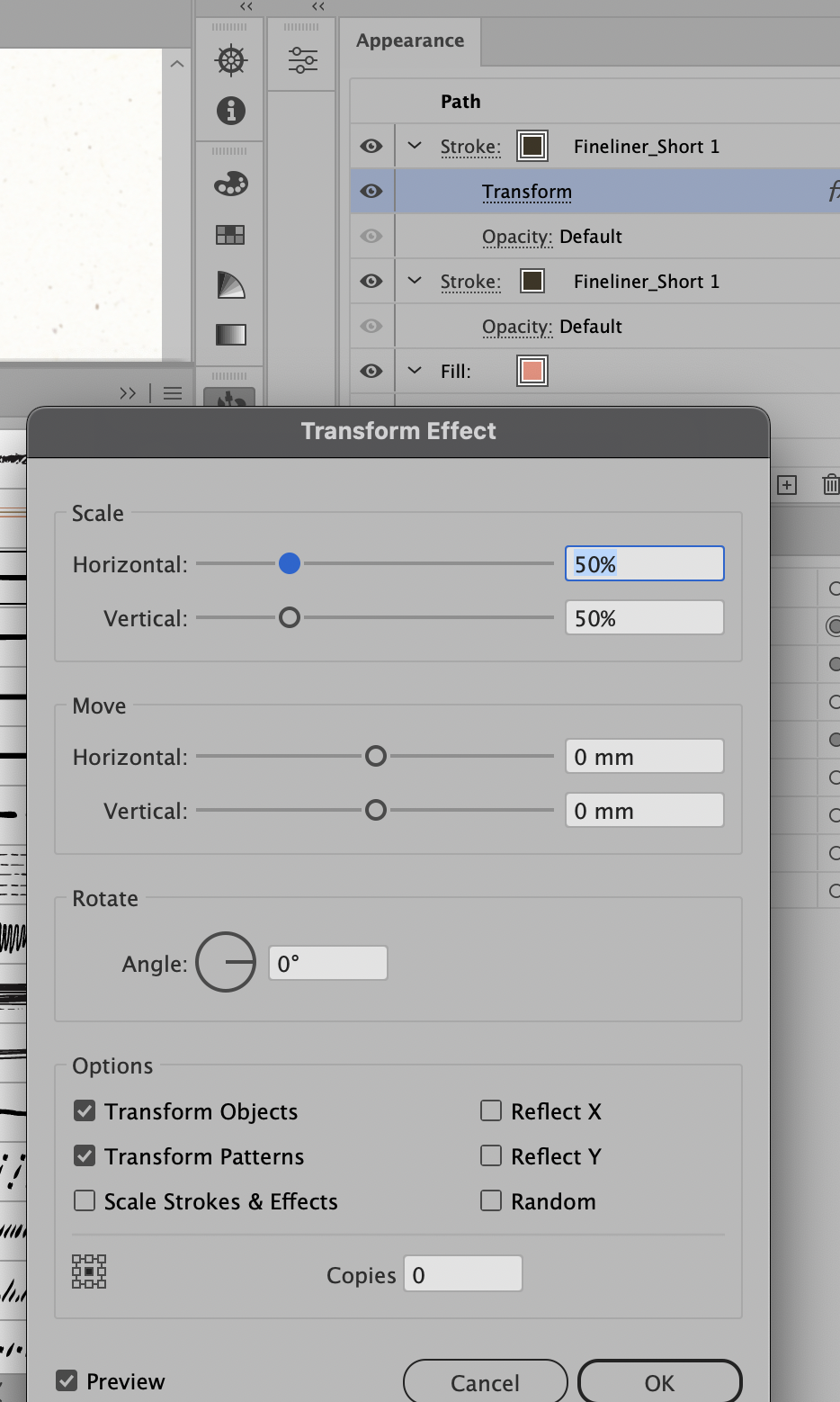Check the Reflect X option
The height and width of the screenshot is (1402, 840).
(x=491, y=1110)
